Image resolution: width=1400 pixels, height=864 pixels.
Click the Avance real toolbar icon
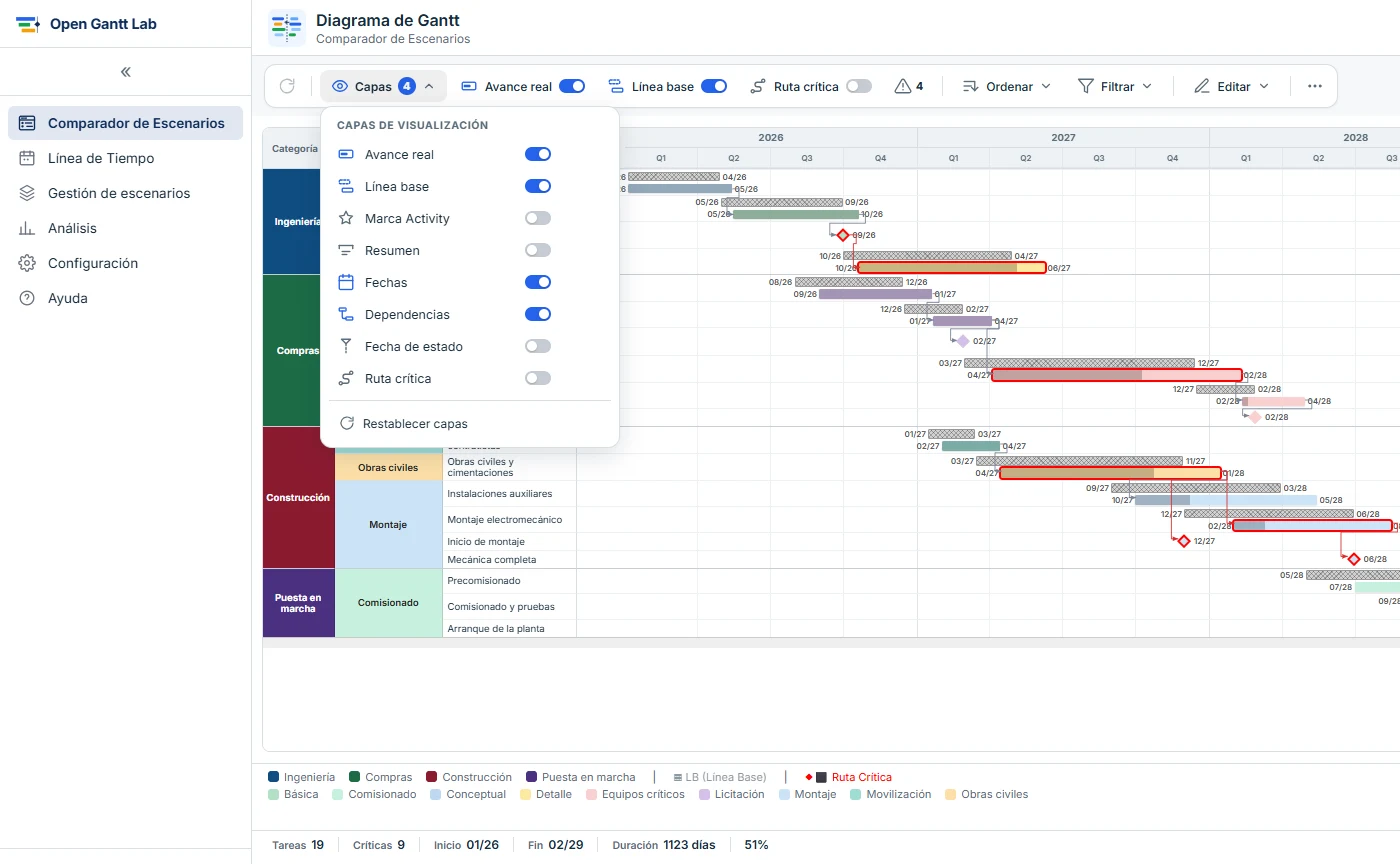point(469,86)
